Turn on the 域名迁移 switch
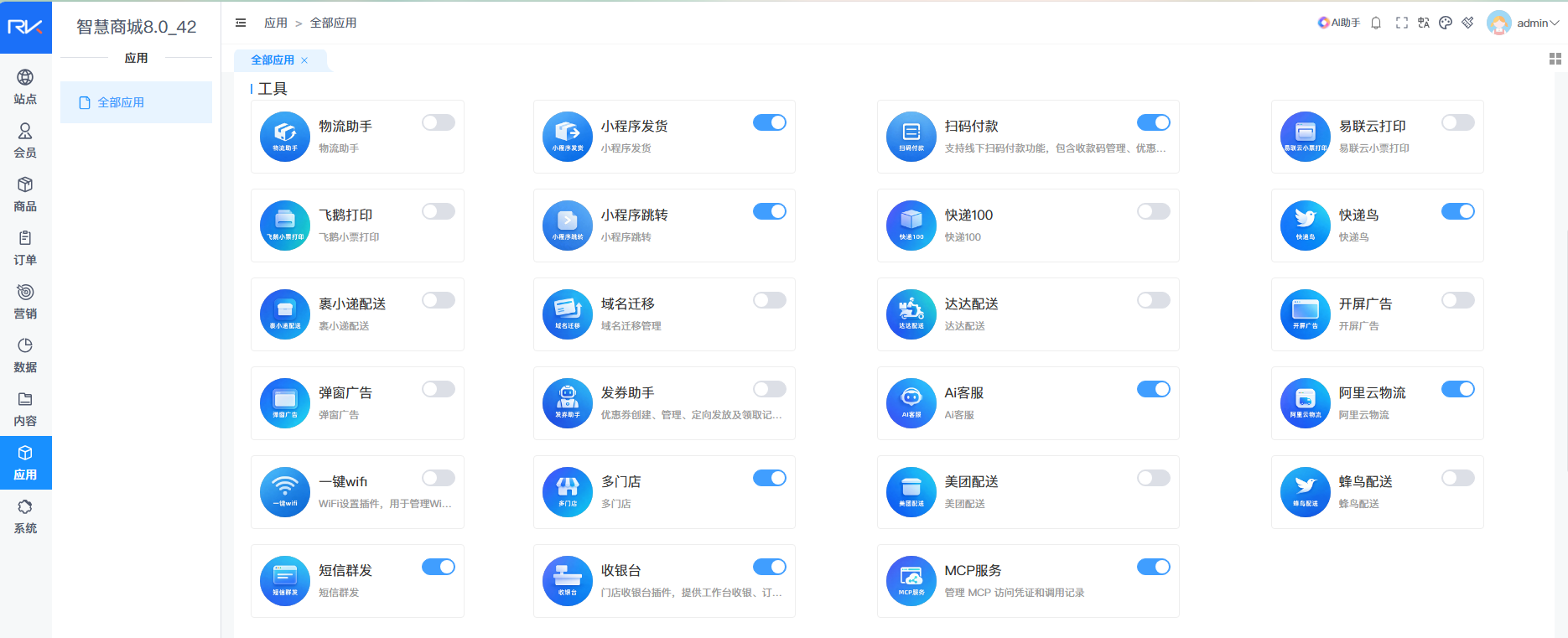The image size is (1568, 638). [770, 300]
